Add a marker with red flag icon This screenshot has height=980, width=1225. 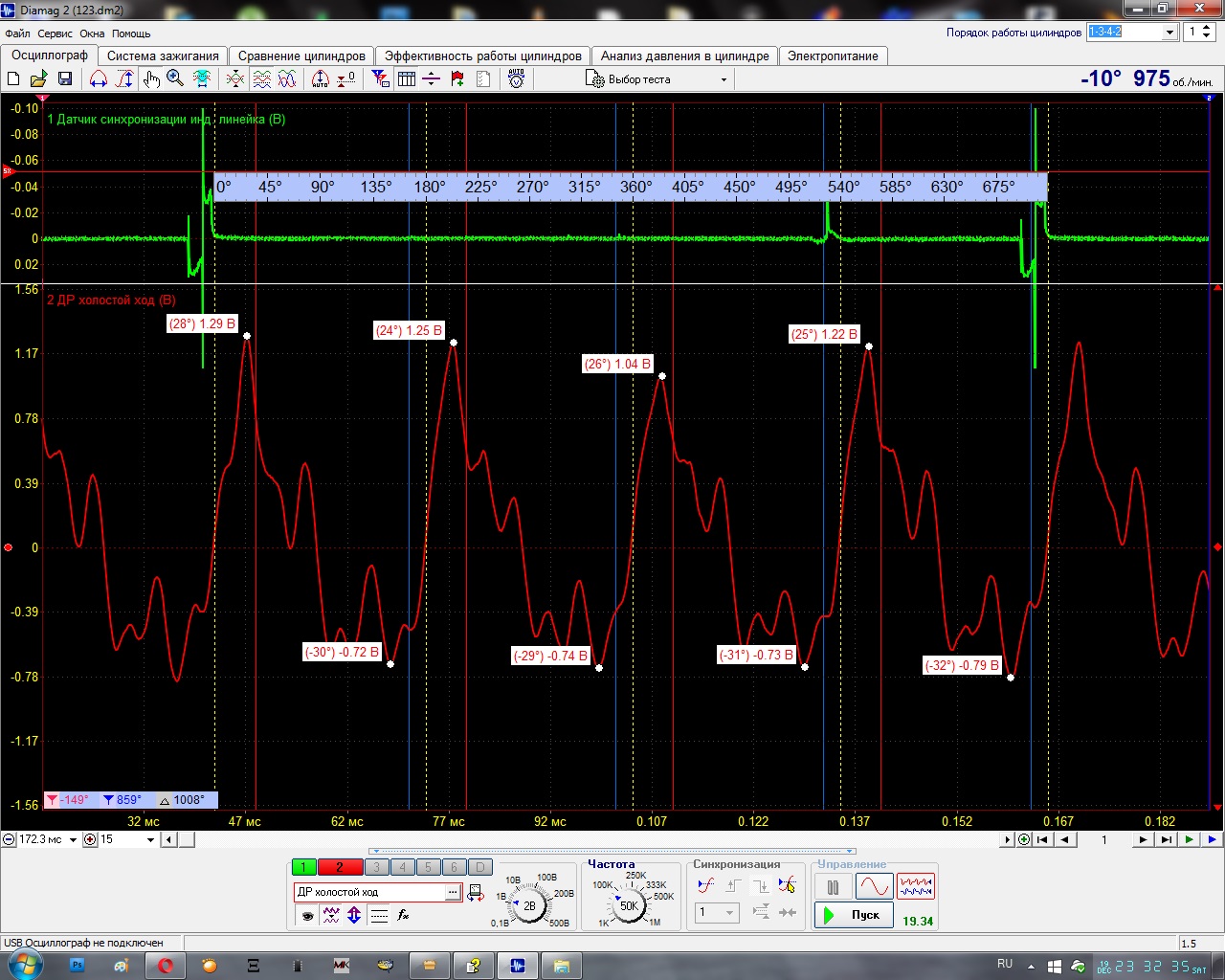(x=457, y=79)
